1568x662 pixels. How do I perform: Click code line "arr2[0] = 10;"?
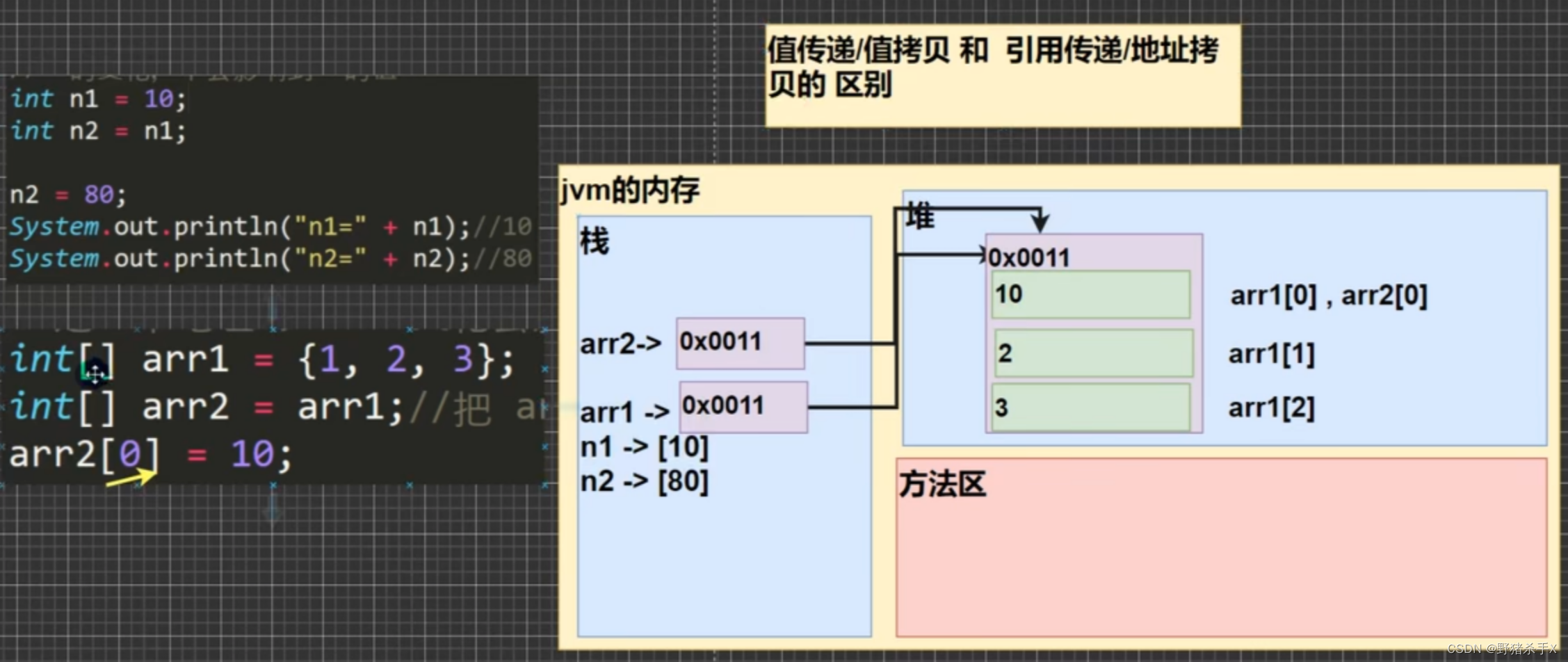[x=151, y=455]
